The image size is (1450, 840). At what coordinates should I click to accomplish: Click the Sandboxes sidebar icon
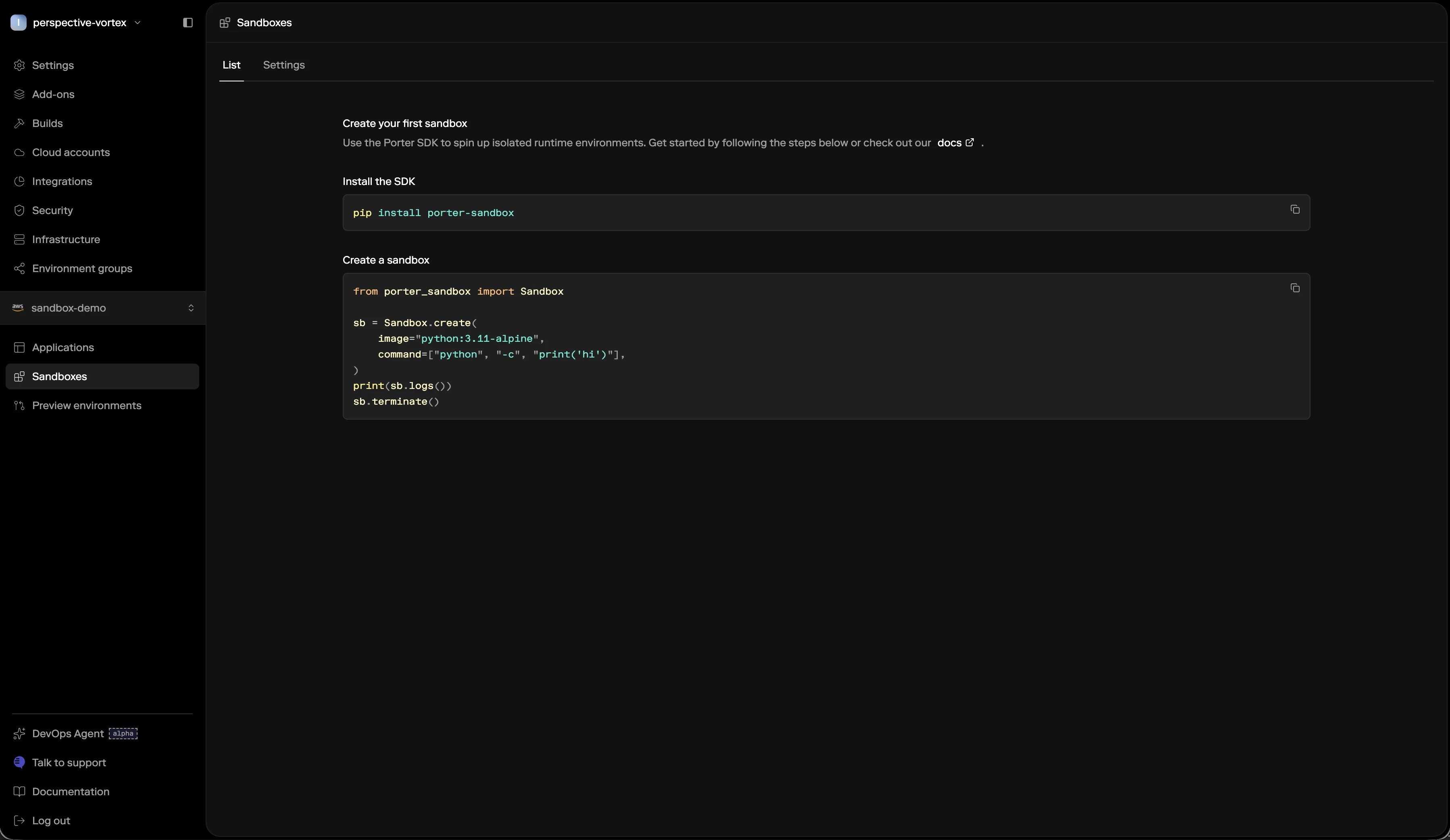coord(19,376)
